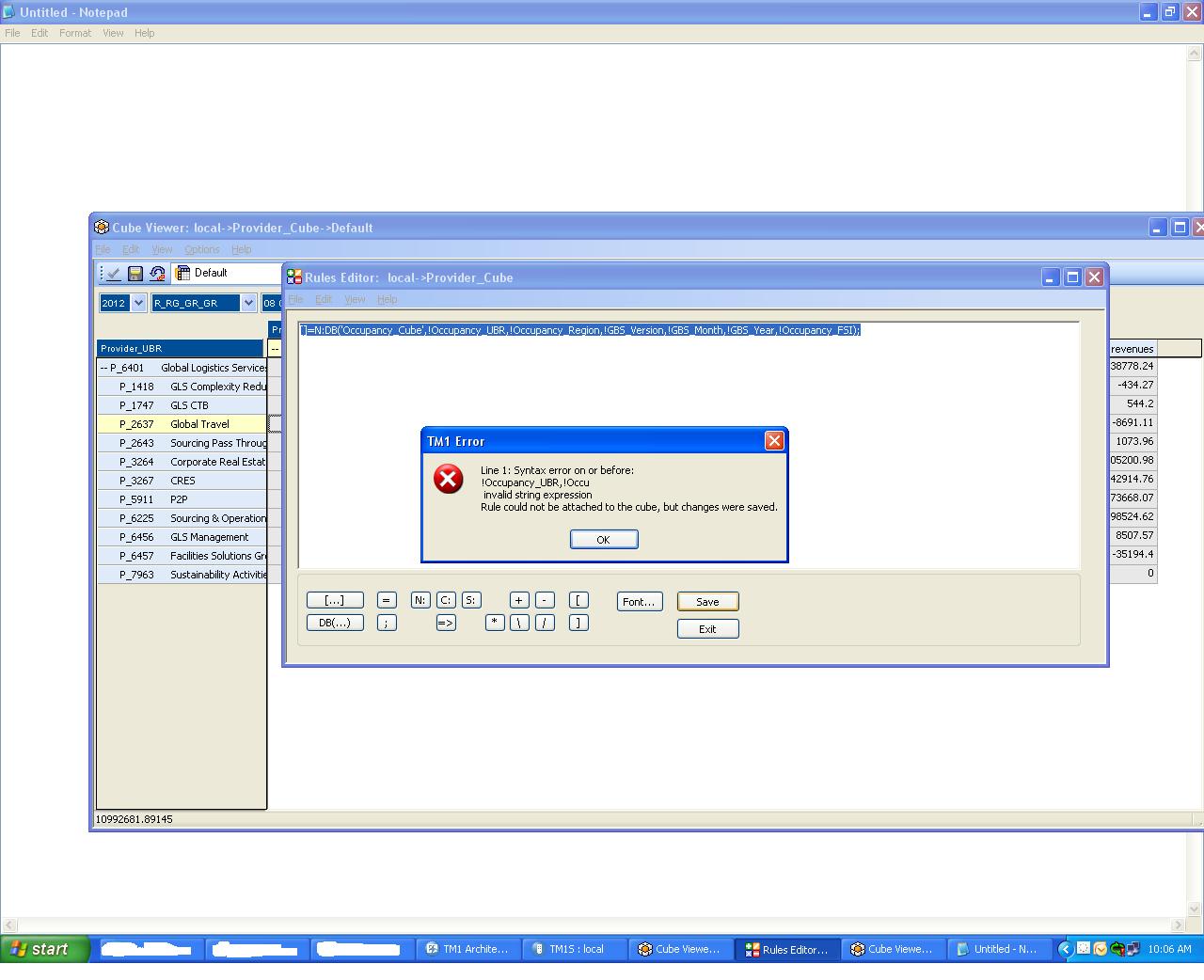1204x980 pixels.
Task: Click the Cube Viewer title bar icon
Action: point(102,228)
